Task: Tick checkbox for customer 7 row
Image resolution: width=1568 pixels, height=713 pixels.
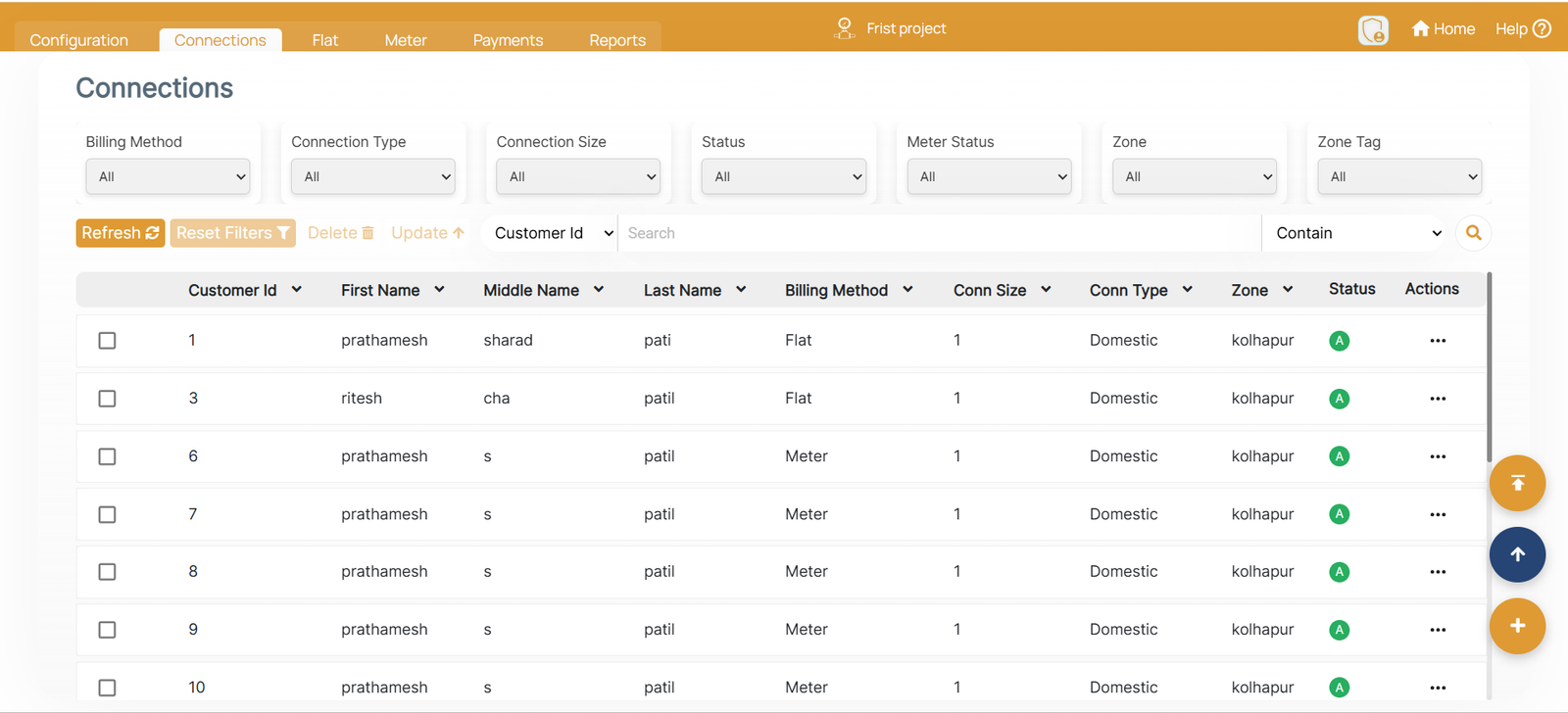Action: coord(107,514)
